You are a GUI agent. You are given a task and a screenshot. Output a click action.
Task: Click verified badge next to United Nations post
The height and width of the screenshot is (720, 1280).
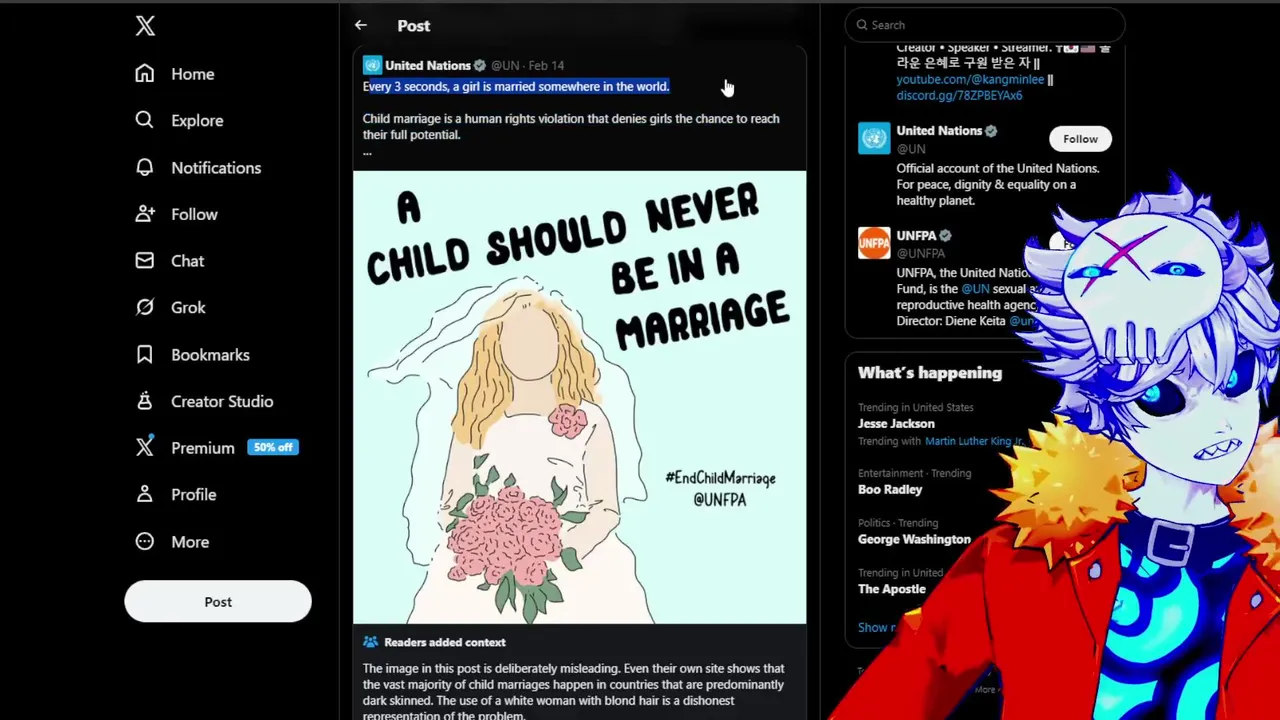point(480,65)
